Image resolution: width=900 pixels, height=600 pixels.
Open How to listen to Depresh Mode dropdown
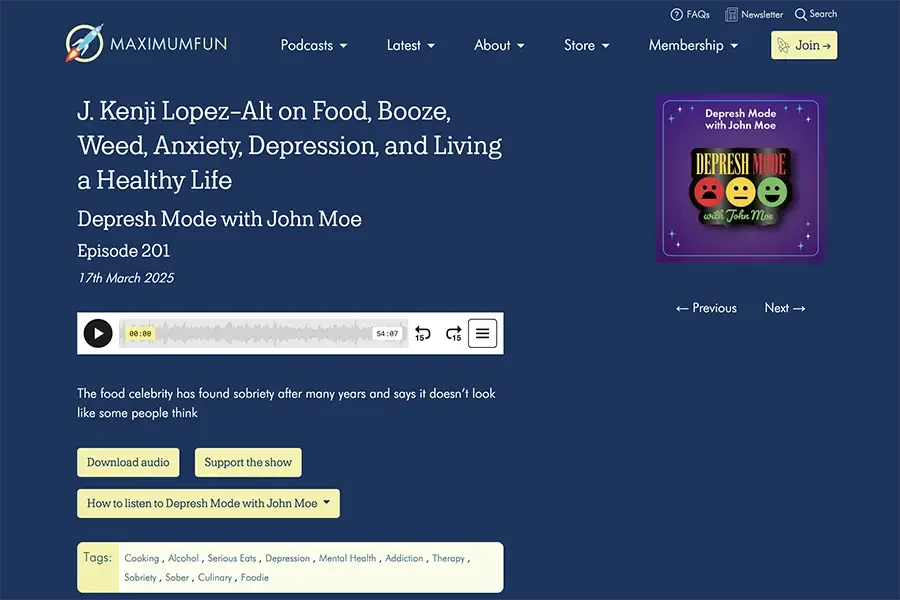(208, 504)
